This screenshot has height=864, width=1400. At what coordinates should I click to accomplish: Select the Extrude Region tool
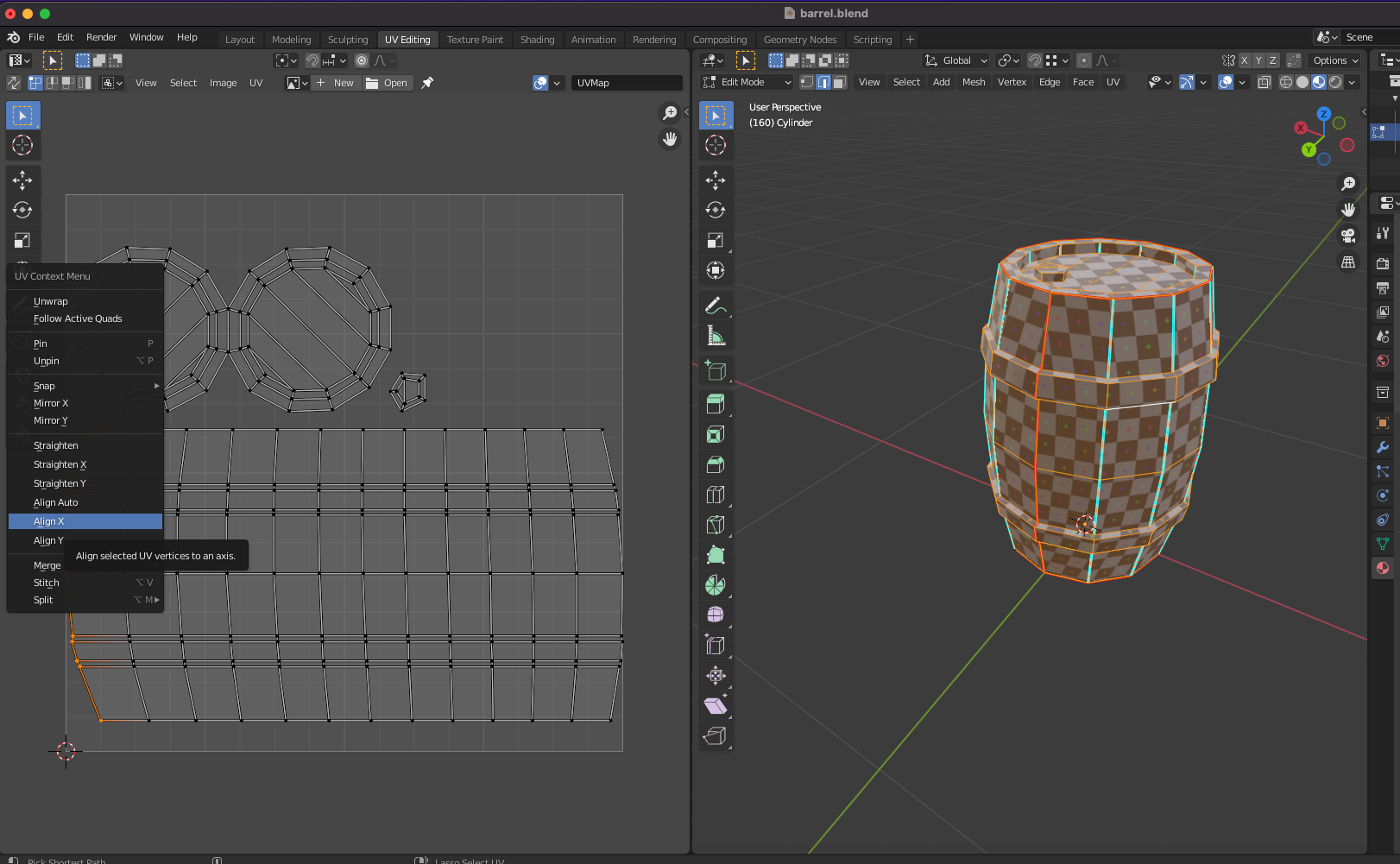pyautogui.click(x=715, y=404)
